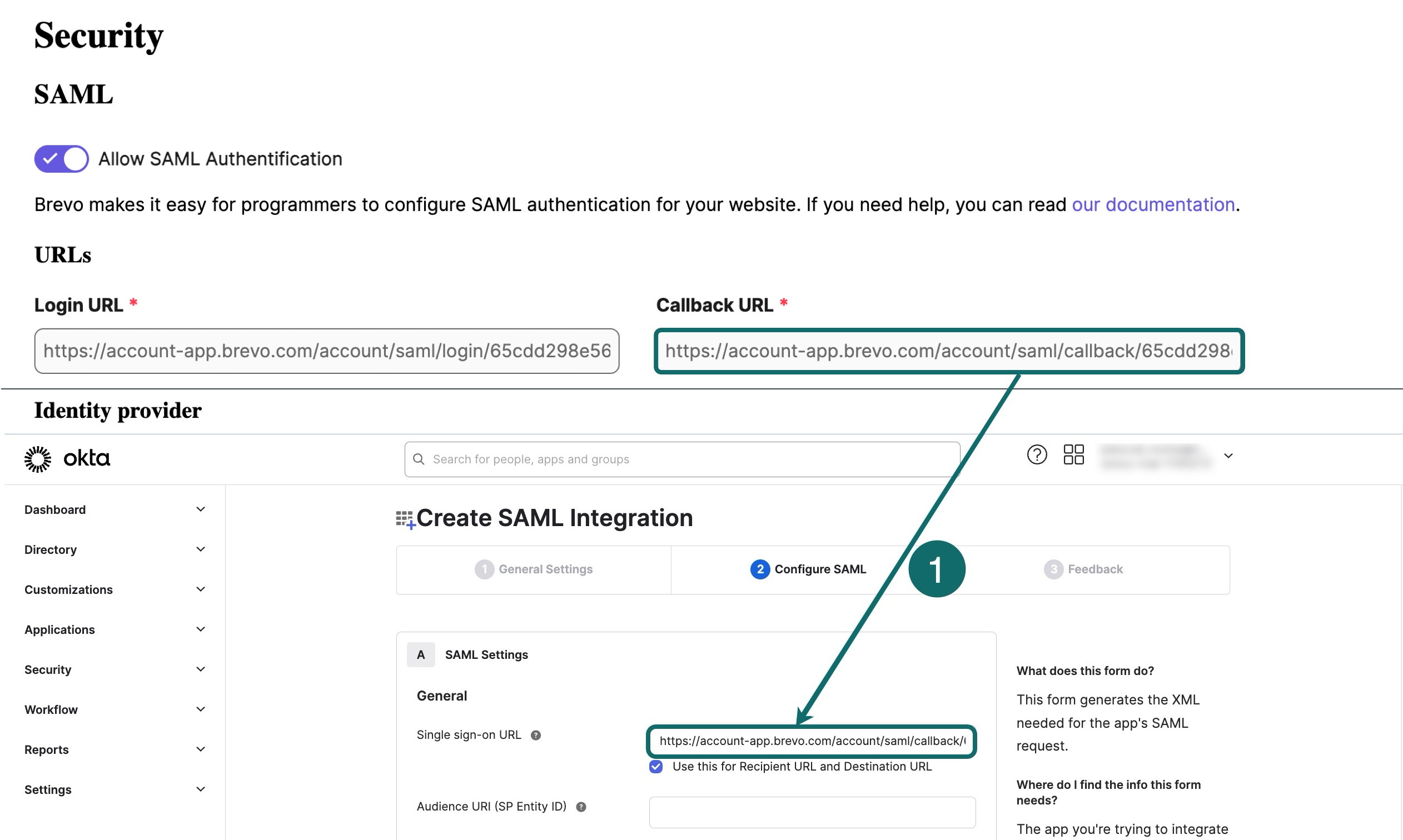Click inside the Login URL field
1403x840 pixels.
(327, 351)
